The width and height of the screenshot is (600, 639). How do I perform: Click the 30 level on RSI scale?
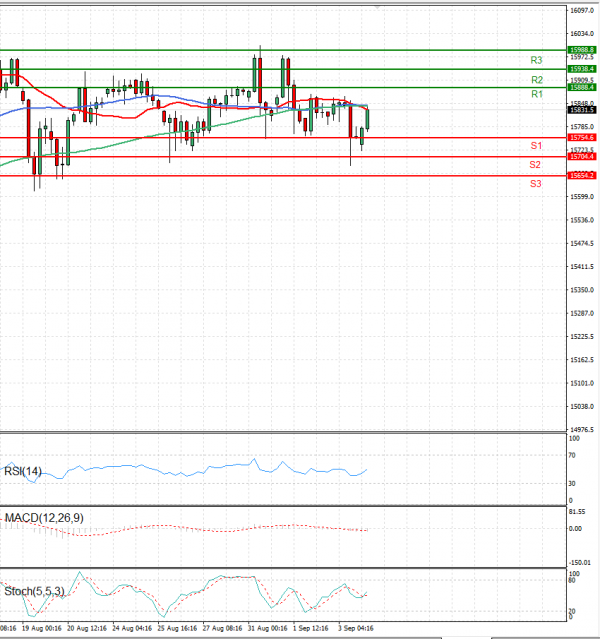click(572, 483)
